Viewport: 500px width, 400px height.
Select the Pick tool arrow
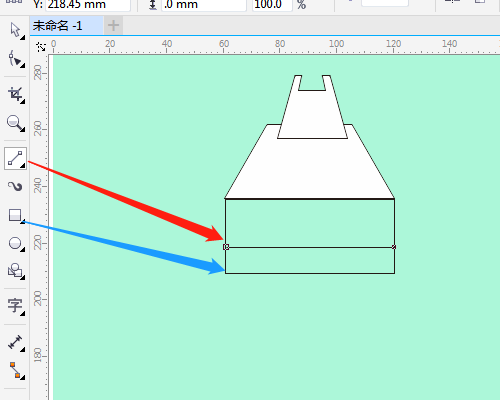[x=15, y=31]
